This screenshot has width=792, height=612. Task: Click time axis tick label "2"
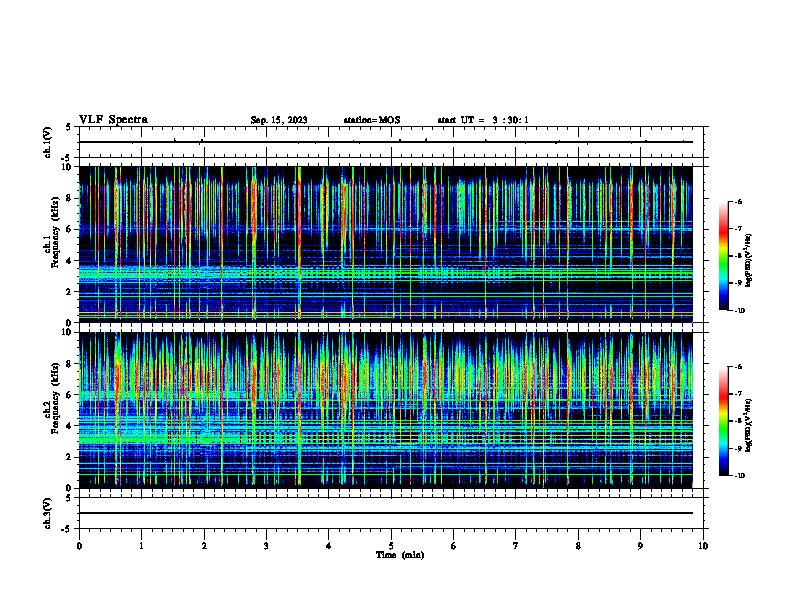(204, 546)
